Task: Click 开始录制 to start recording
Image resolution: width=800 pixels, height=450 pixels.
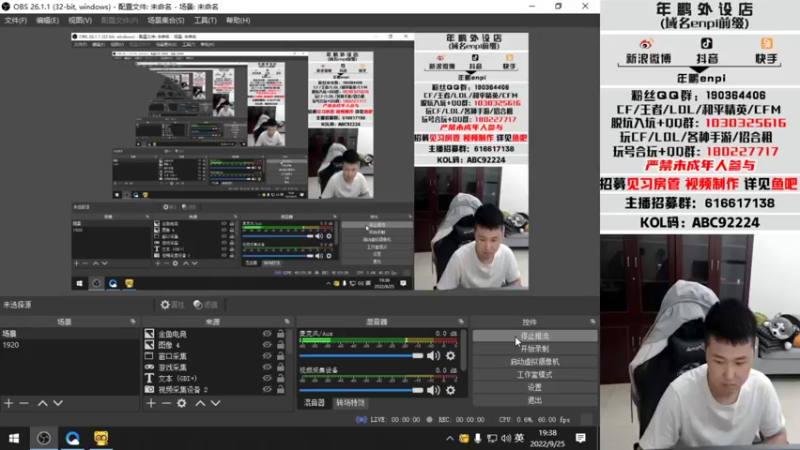Action: click(x=535, y=349)
